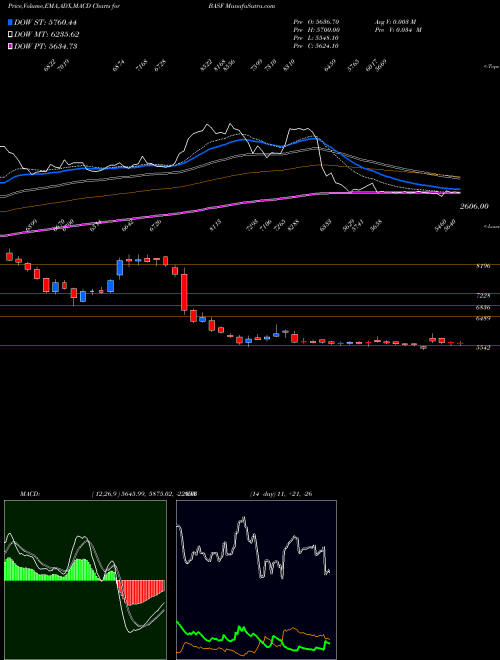
Task: Click the Pre H: 5700.00 value
Action: (x=317, y=30)
